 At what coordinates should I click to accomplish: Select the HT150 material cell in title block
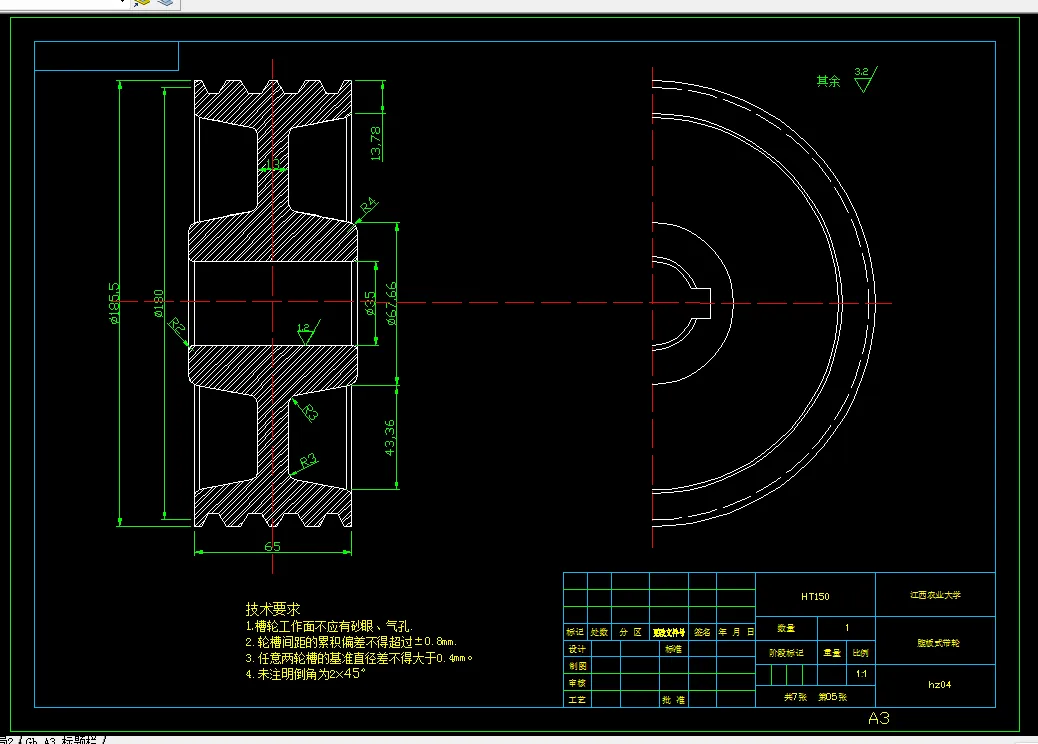point(815,596)
